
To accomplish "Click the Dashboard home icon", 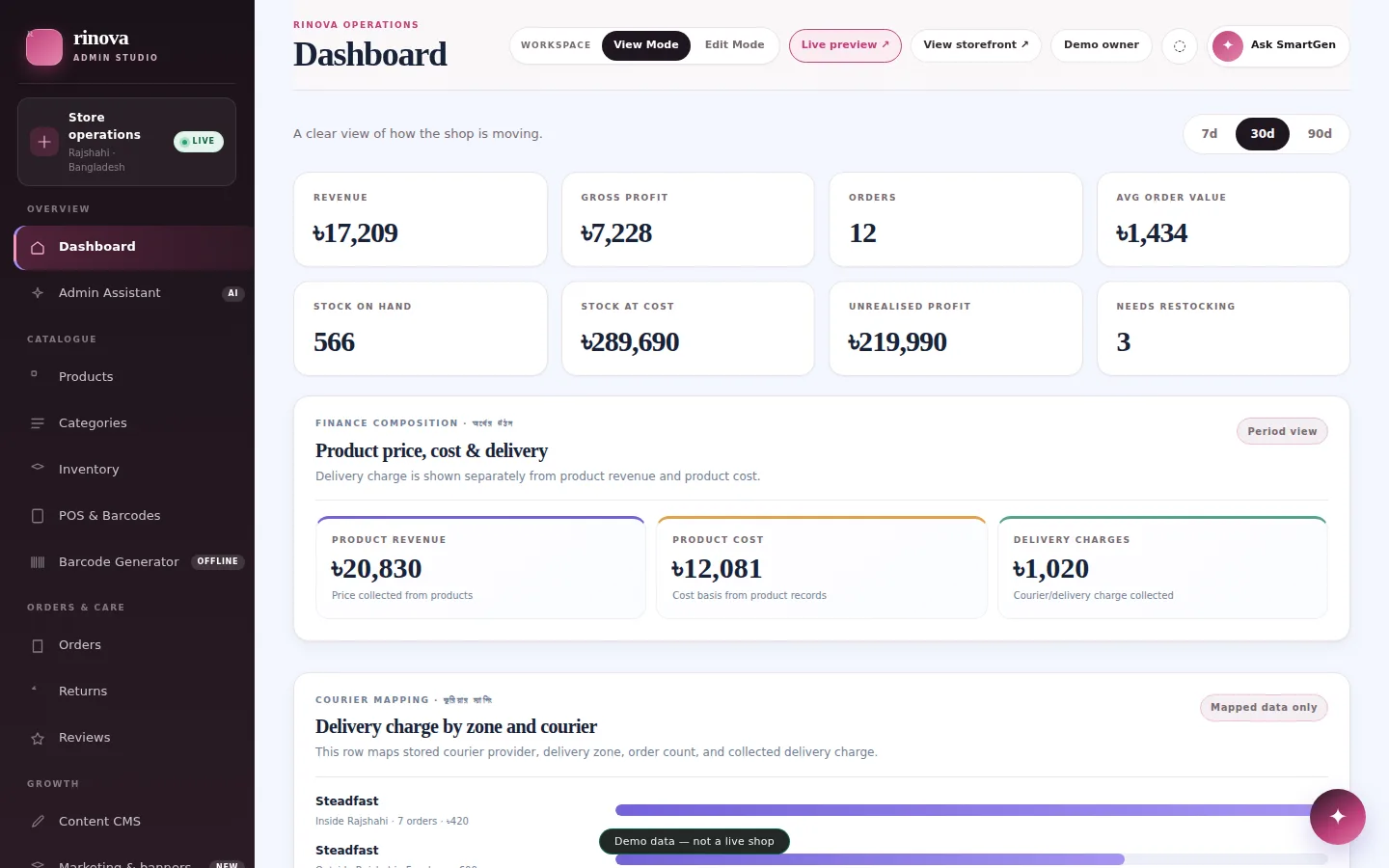I will [x=38, y=248].
